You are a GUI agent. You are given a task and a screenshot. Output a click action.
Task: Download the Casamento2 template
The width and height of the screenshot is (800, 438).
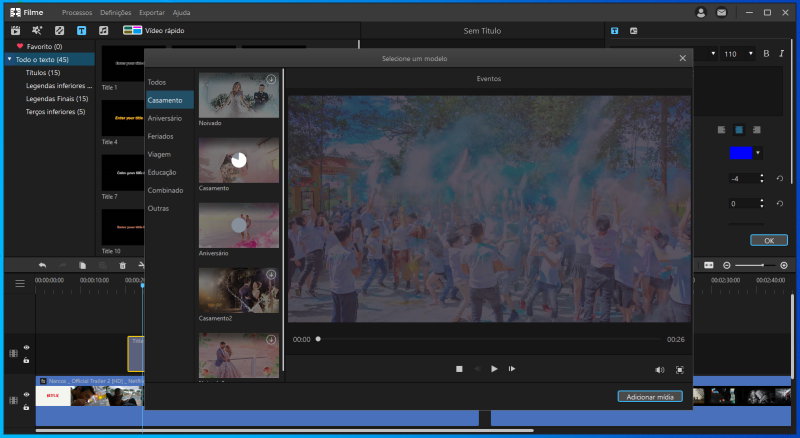coord(271,275)
